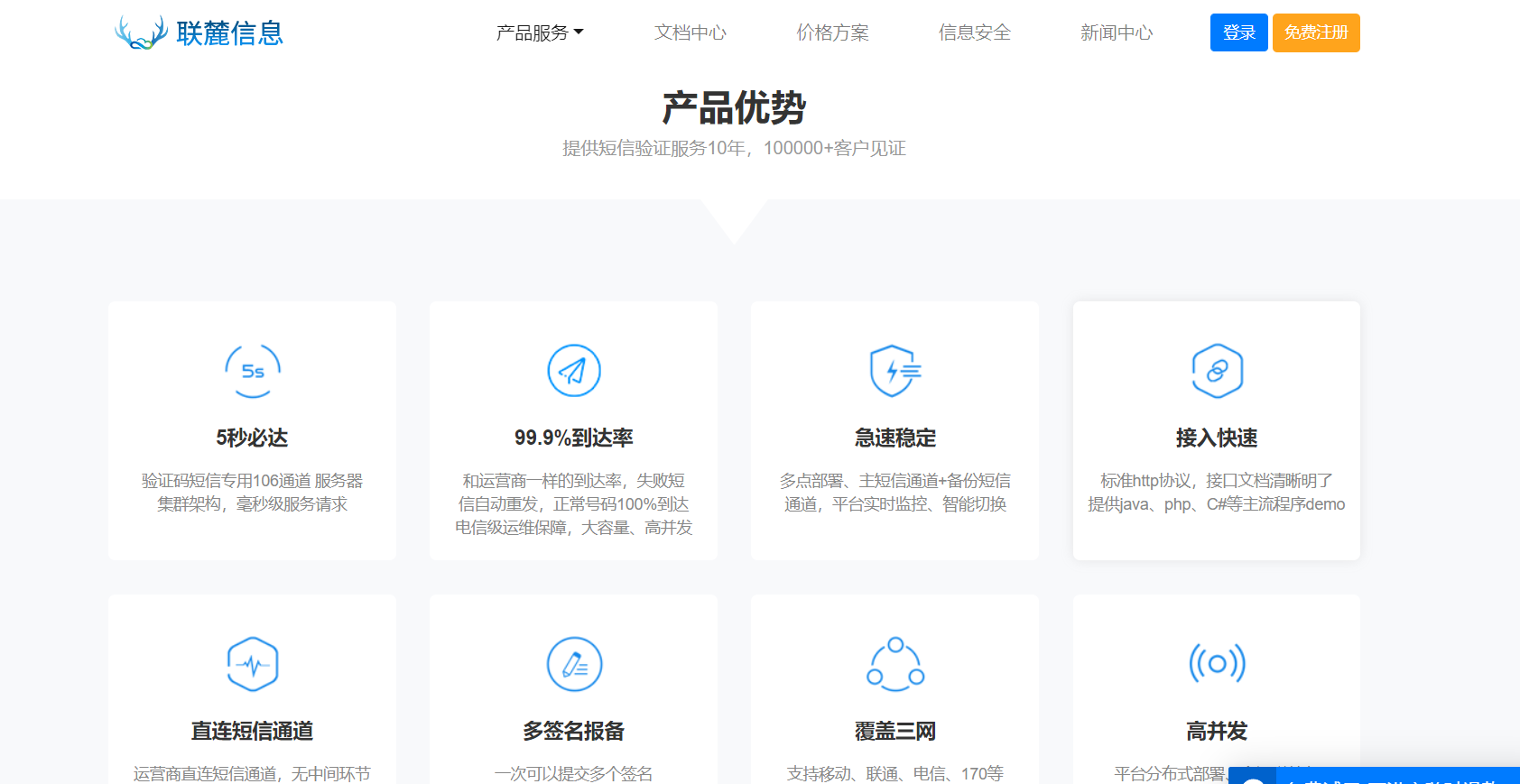Select the 99.9%到达率 heading
Viewport: 1520px width, 784px height.
pos(574,438)
